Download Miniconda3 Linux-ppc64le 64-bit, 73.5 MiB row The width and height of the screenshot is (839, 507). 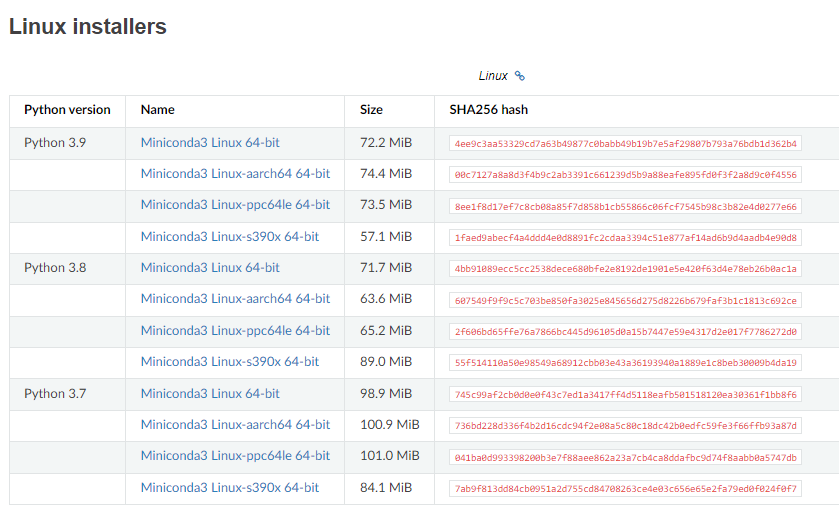point(235,205)
